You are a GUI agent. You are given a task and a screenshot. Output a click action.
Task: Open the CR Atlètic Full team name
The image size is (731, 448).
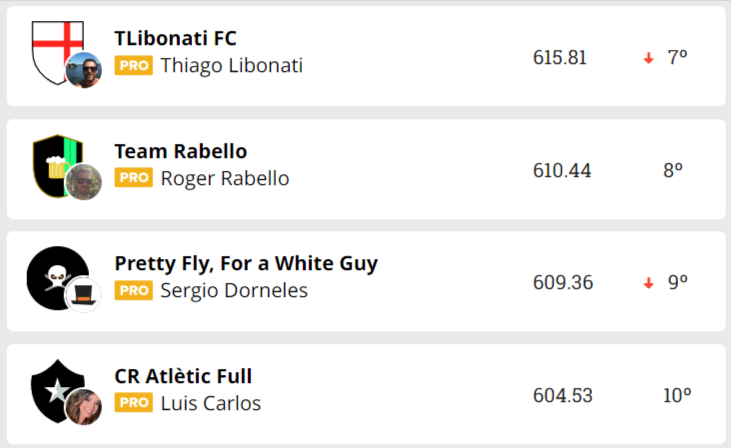tap(183, 376)
